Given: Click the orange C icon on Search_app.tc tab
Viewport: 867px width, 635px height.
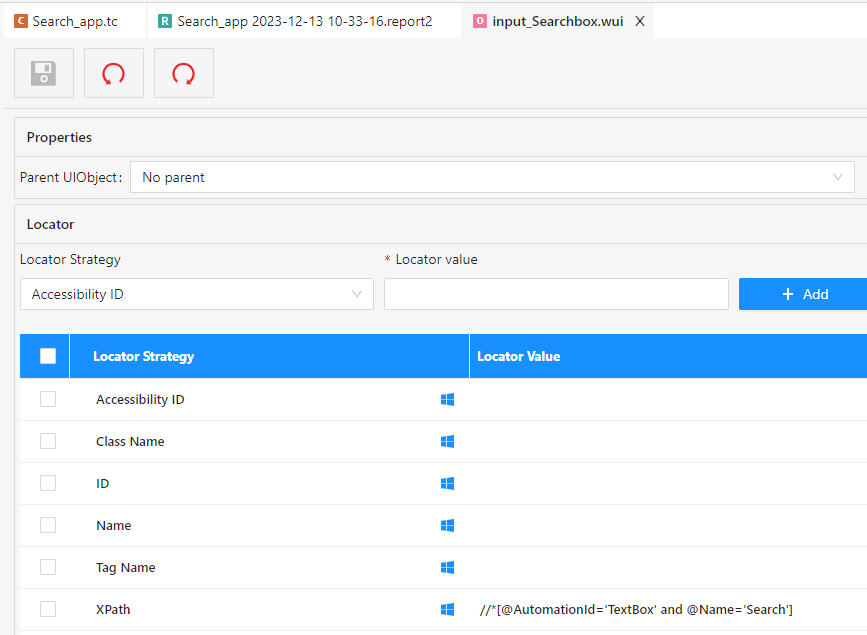Looking at the screenshot, I should pos(21,21).
